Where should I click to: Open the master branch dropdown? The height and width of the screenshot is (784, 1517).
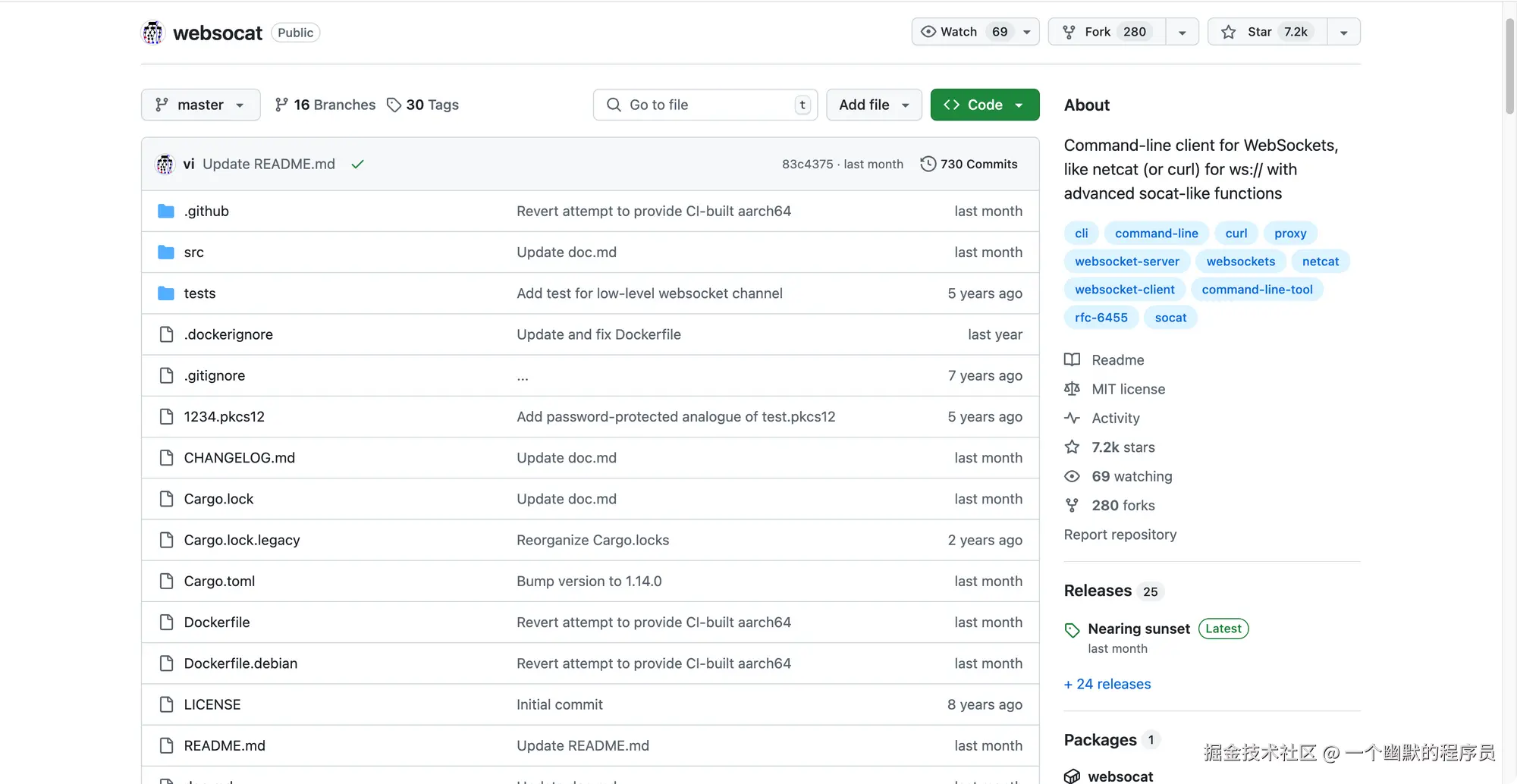click(x=200, y=105)
